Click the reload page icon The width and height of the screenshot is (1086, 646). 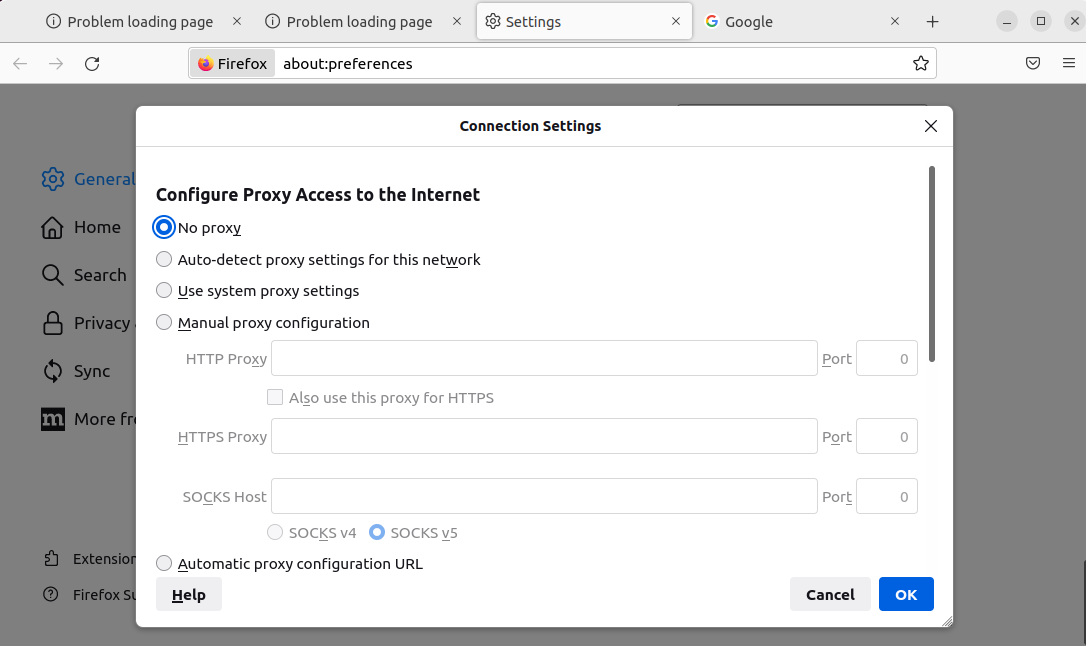[x=92, y=64]
